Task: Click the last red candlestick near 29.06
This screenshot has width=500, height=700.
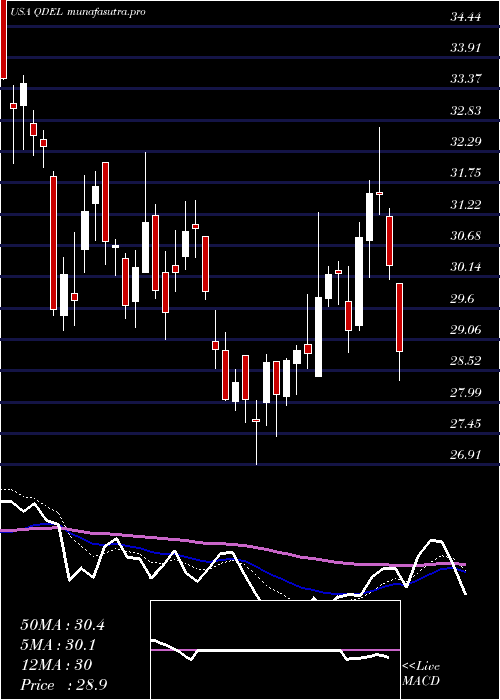Action: 400,317
